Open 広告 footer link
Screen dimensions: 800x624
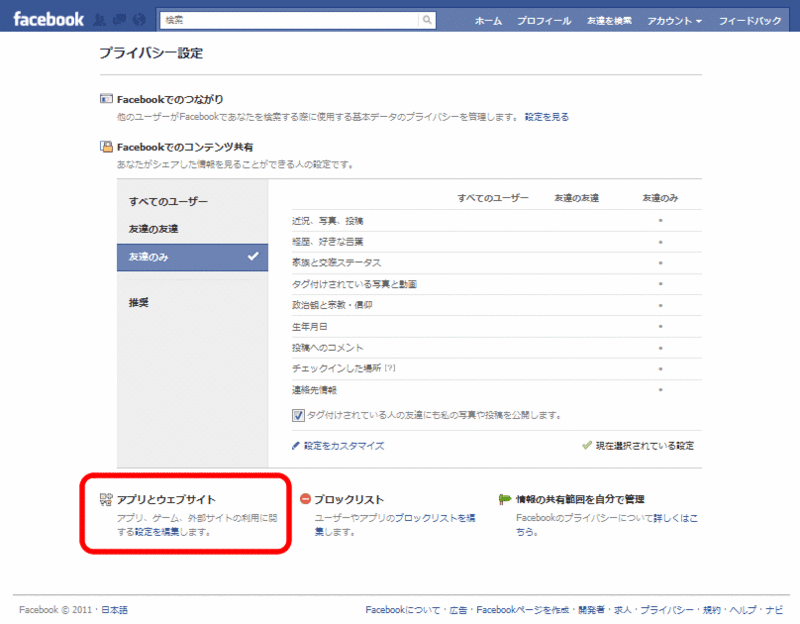pos(458,610)
